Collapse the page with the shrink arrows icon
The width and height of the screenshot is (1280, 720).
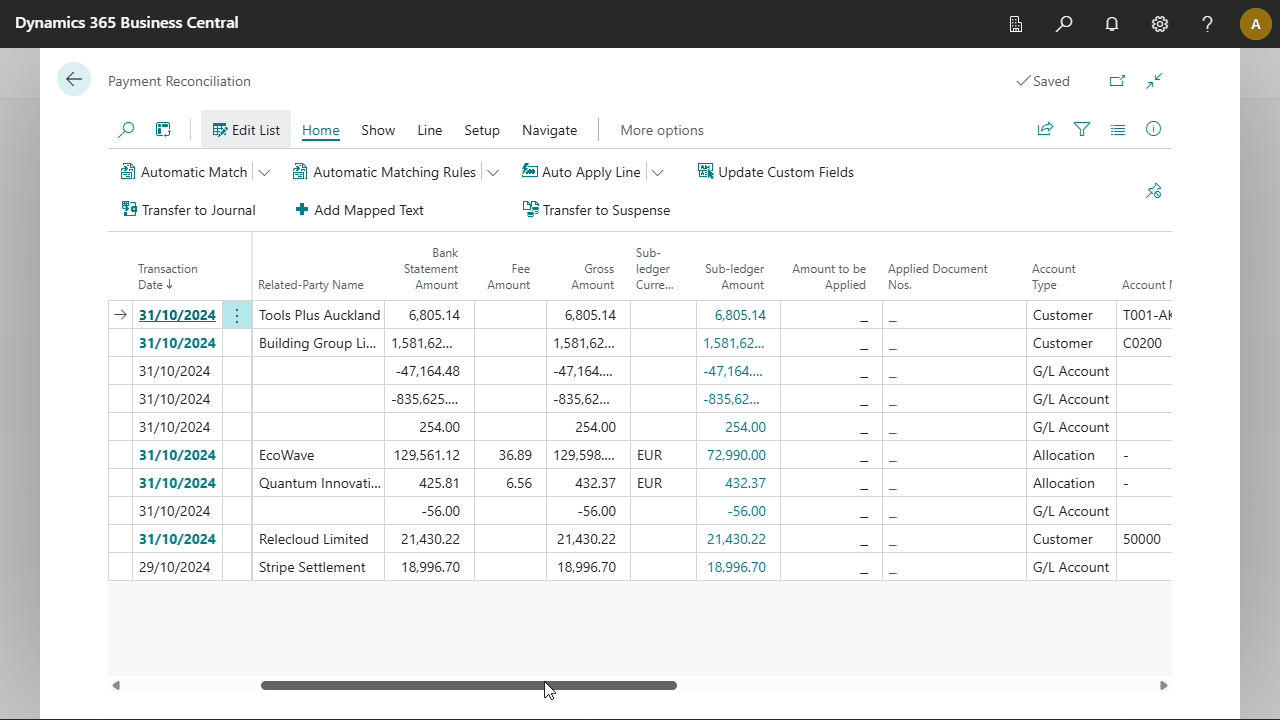tap(1154, 81)
